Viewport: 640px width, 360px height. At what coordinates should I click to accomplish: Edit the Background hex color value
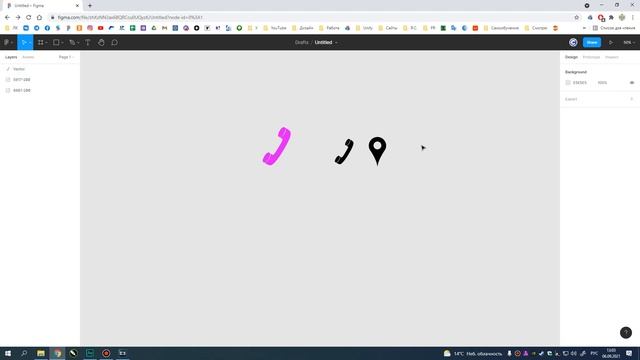[x=580, y=82]
